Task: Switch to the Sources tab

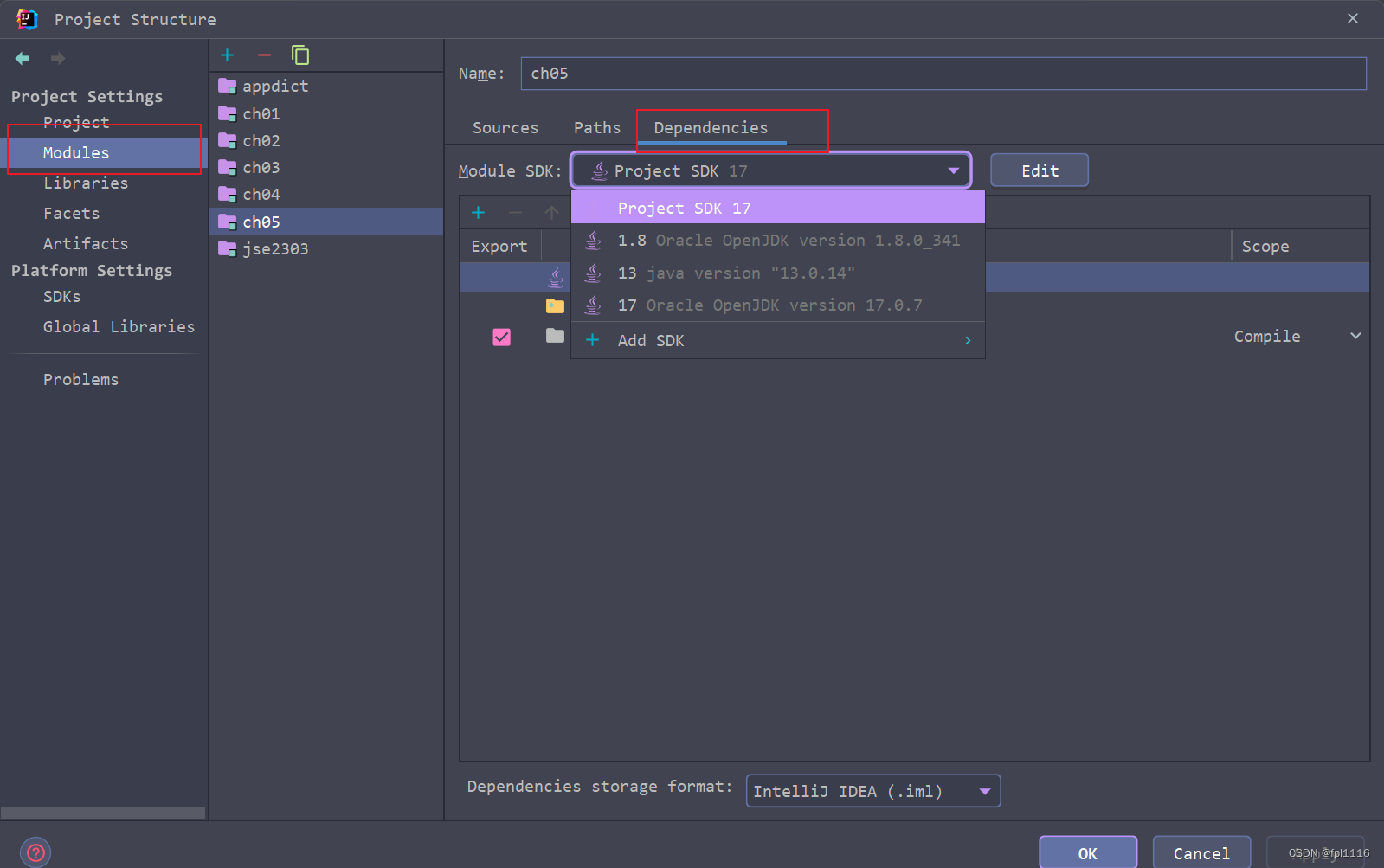Action: (x=505, y=127)
